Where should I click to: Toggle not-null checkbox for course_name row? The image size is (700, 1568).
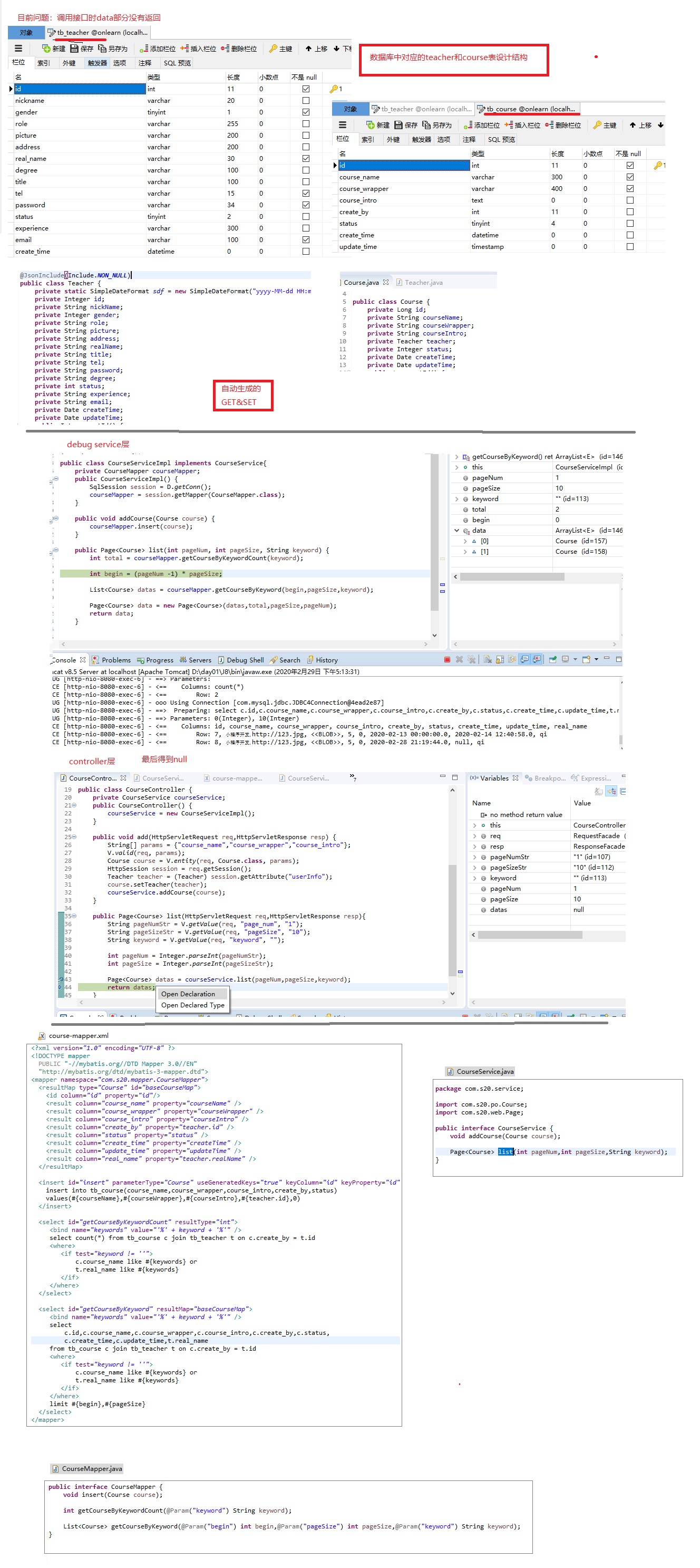pyautogui.click(x=630, y=177)
